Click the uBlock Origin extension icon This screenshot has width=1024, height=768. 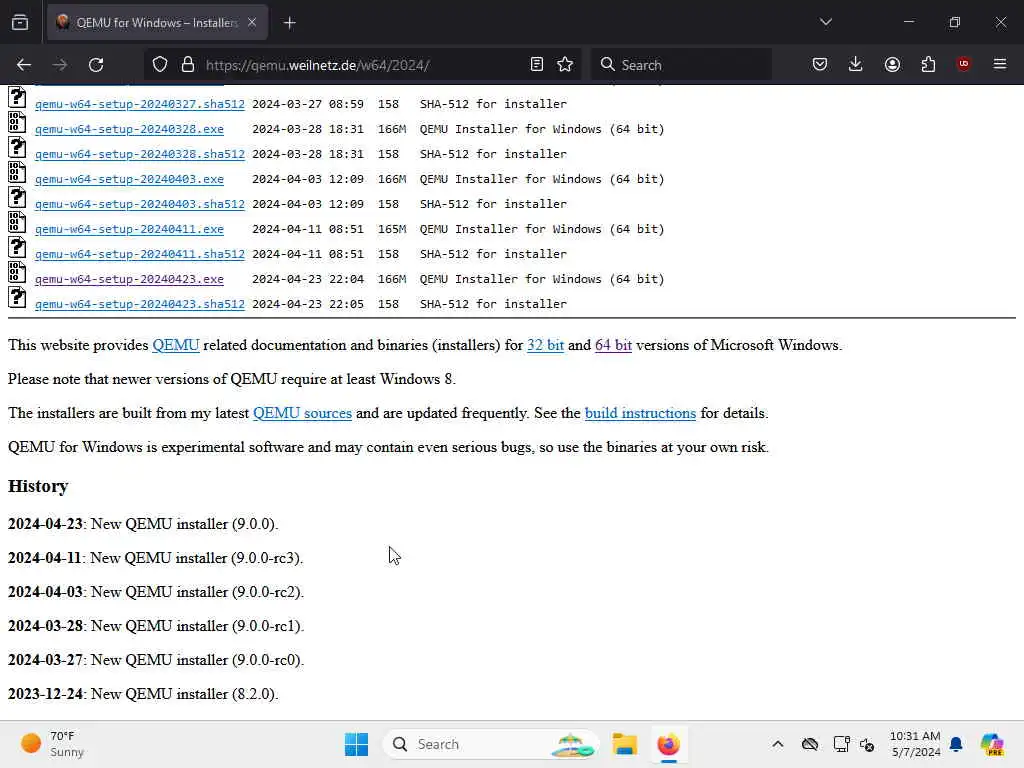click(x=963, y=64)
